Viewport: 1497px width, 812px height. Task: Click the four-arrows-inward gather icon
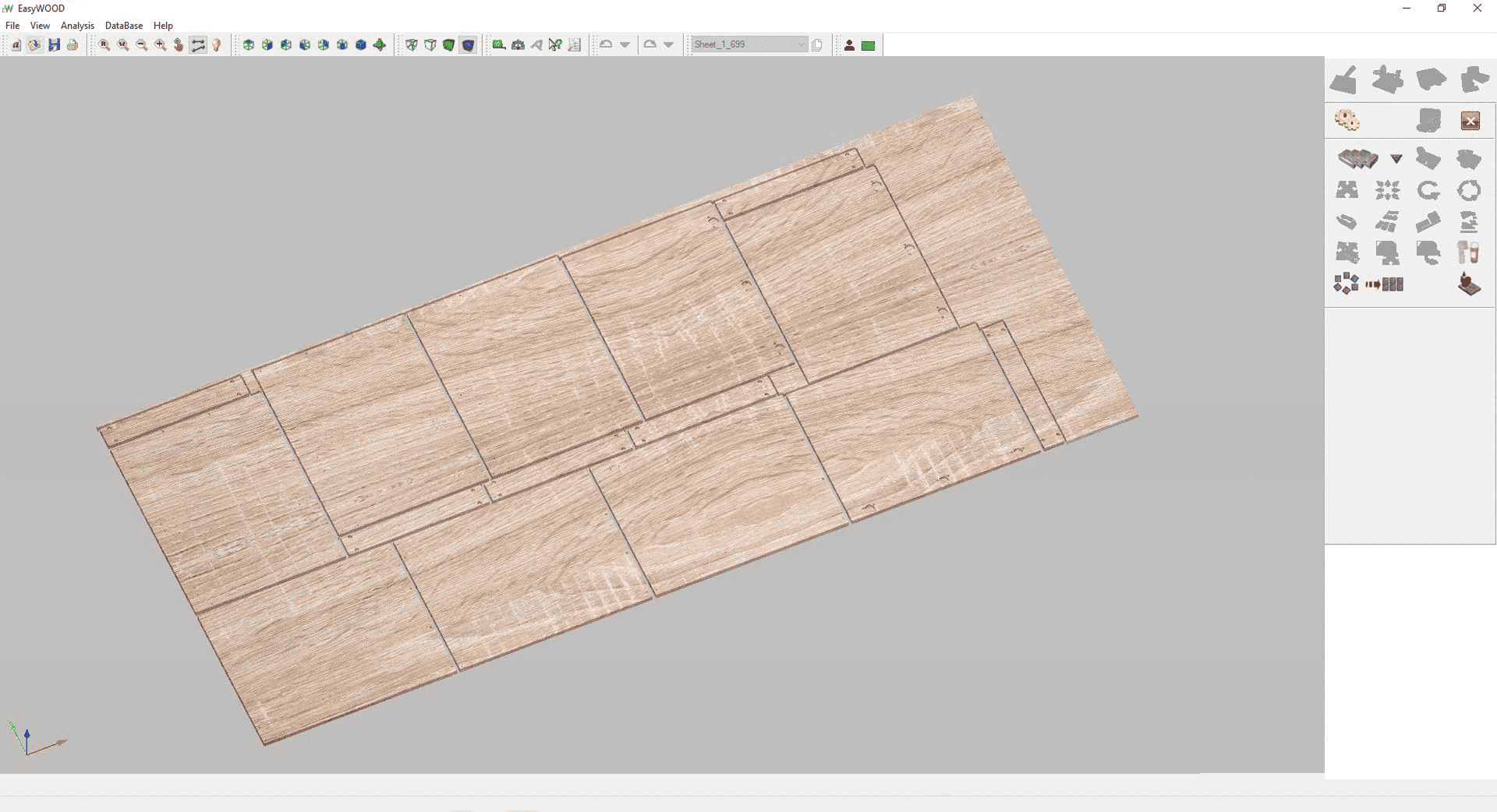1388,191
